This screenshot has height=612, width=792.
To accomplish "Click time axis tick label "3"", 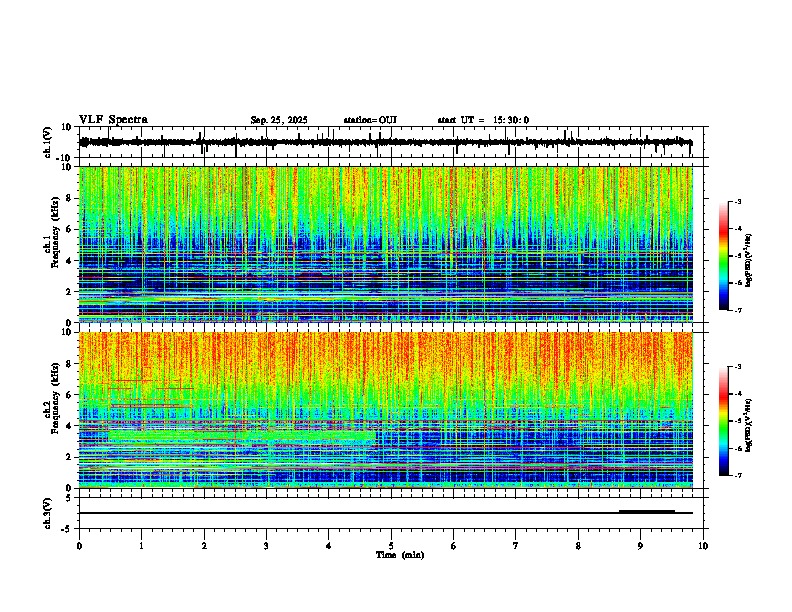I will pyautogui.click(x=266, y=546).
